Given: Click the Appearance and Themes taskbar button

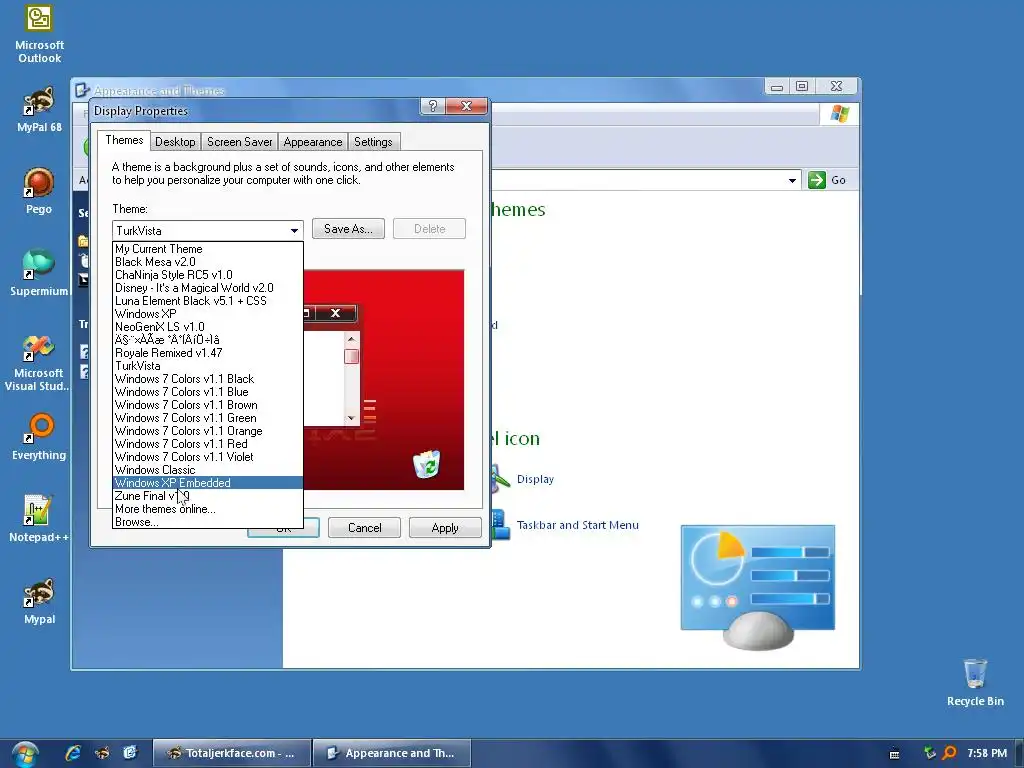Looking at the screenshot, I should [x=392, y=753].
